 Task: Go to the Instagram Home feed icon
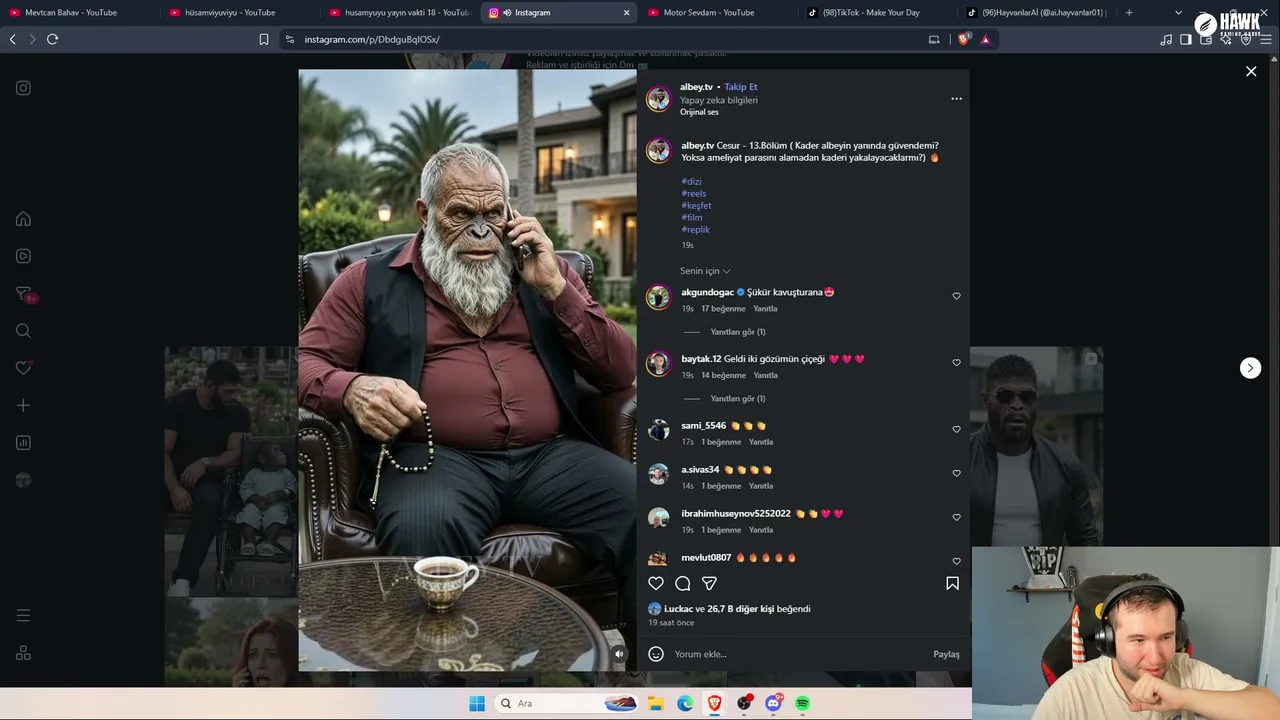click(x=23, y=219)
